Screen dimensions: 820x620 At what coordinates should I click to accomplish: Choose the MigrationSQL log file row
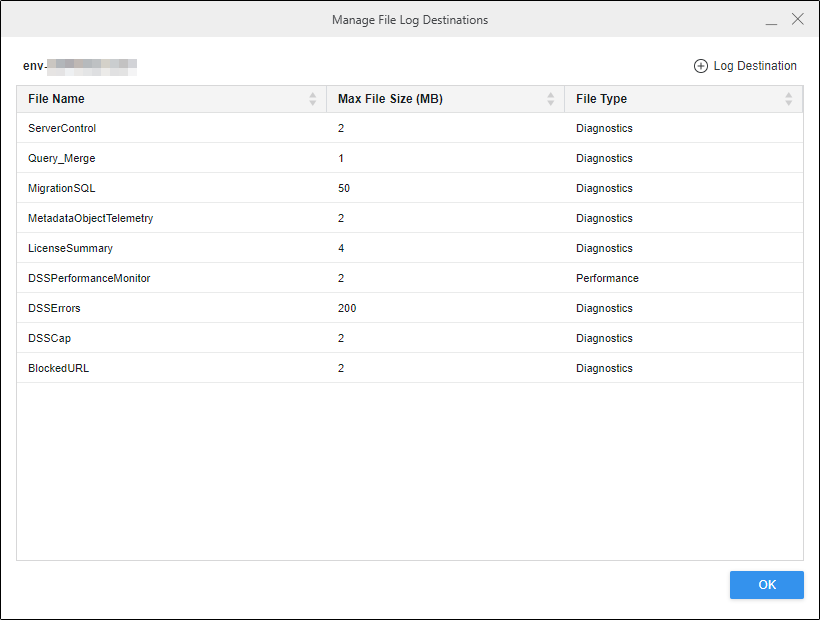pyautogui.click(x=62, y=188)
